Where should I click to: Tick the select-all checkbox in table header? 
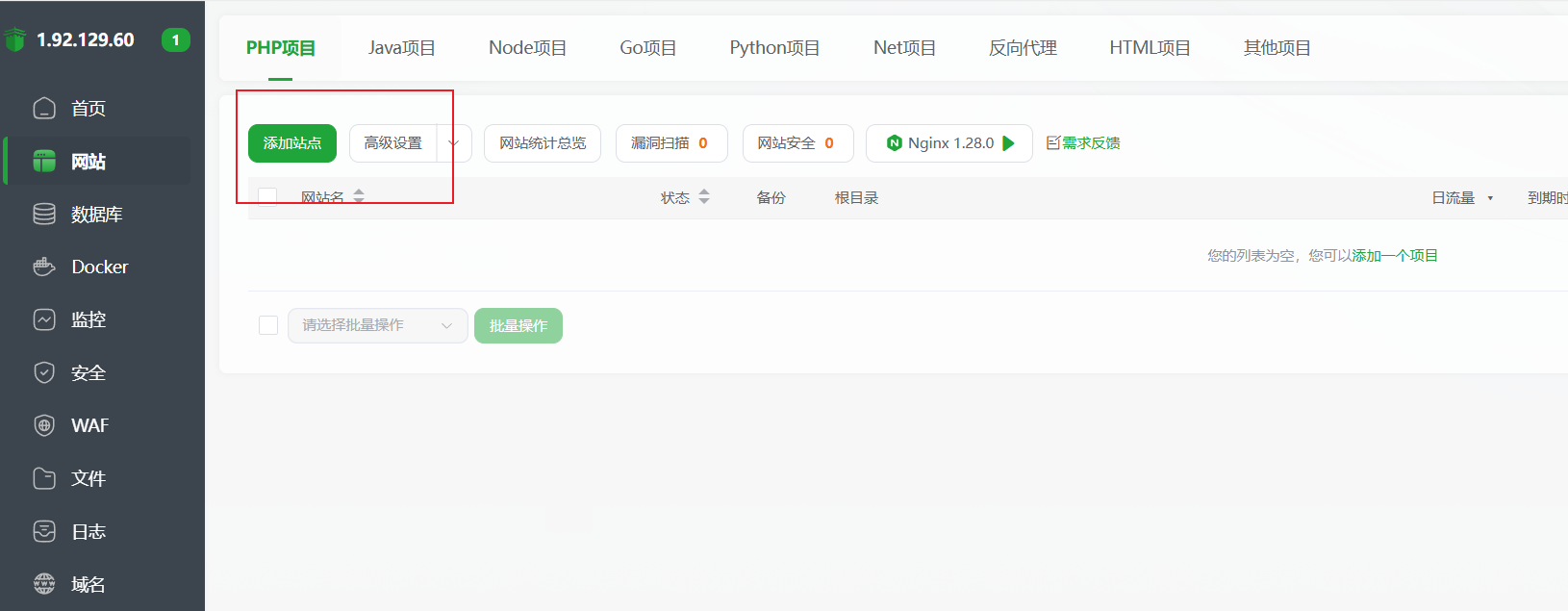click(x=268, y=197)
